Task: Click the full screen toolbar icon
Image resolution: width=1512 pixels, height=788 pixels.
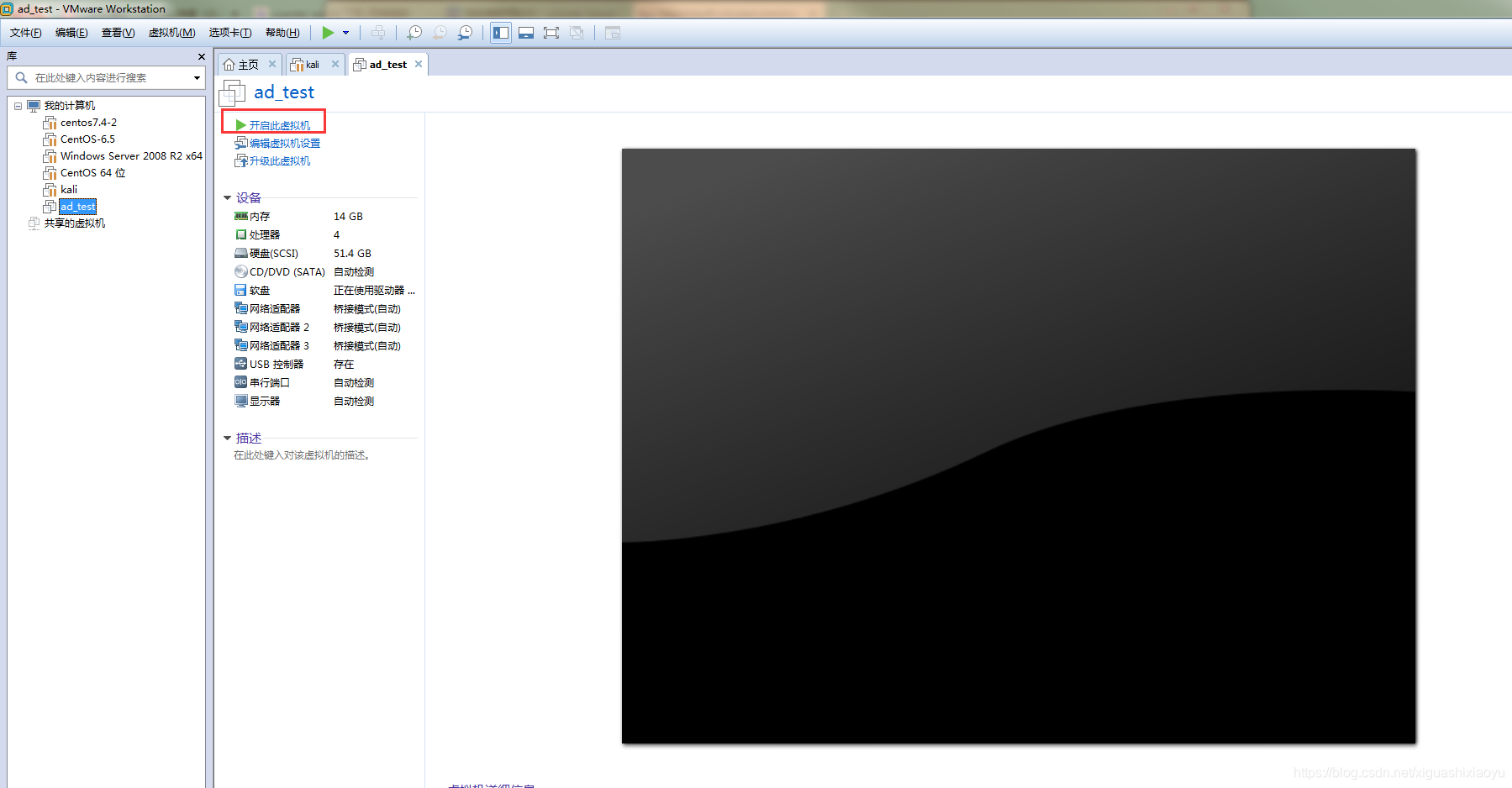Action: coord(551,33)
